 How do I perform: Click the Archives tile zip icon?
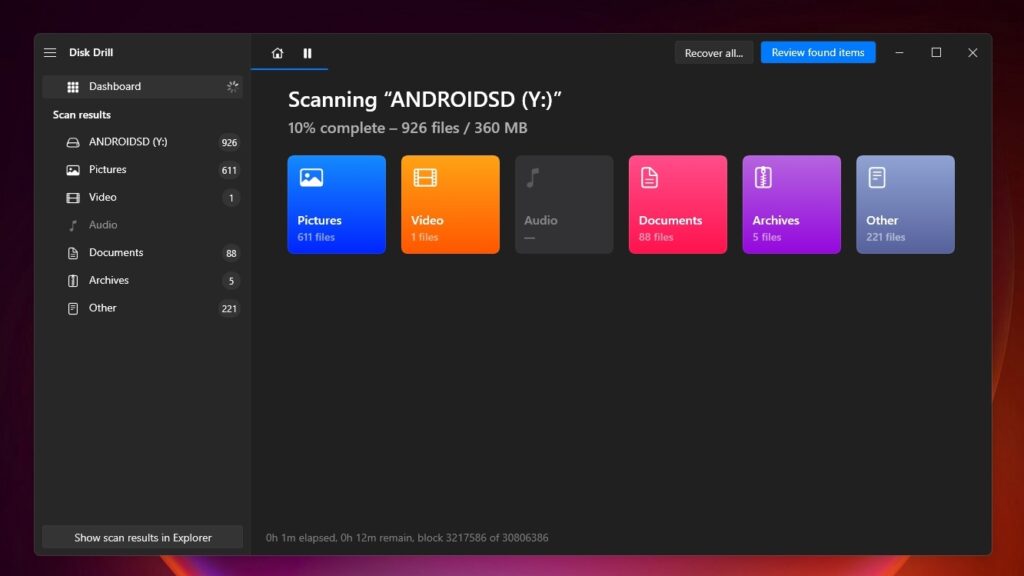click(764, 178)
